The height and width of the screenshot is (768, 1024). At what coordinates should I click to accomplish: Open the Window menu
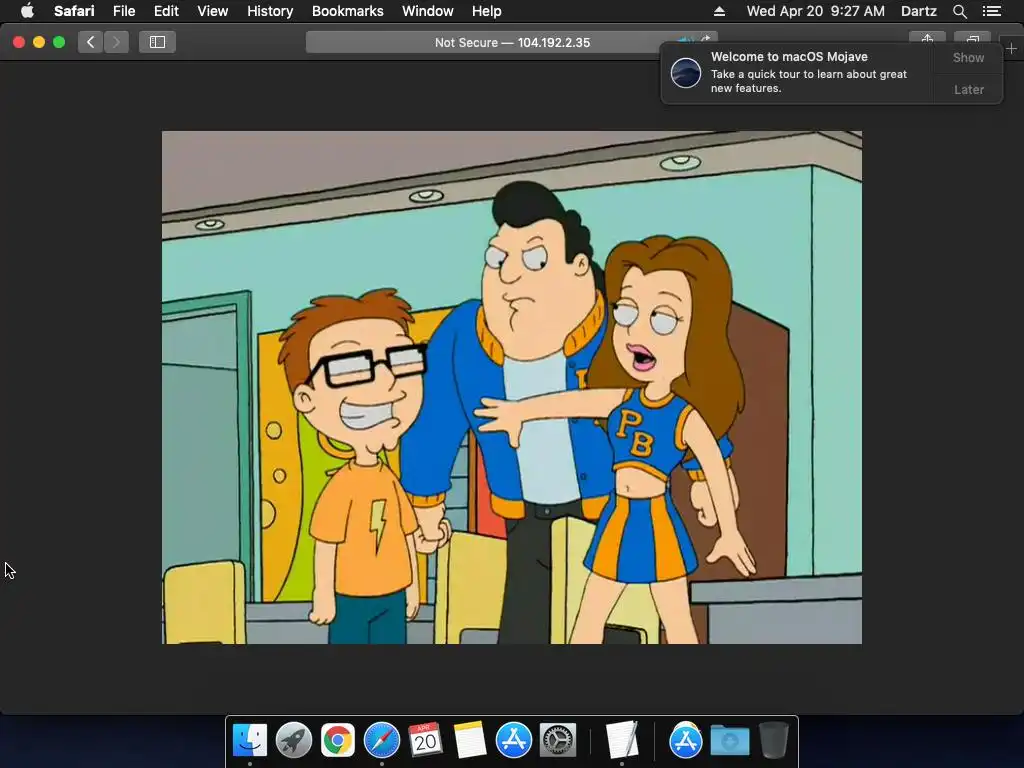coord(428,11)
